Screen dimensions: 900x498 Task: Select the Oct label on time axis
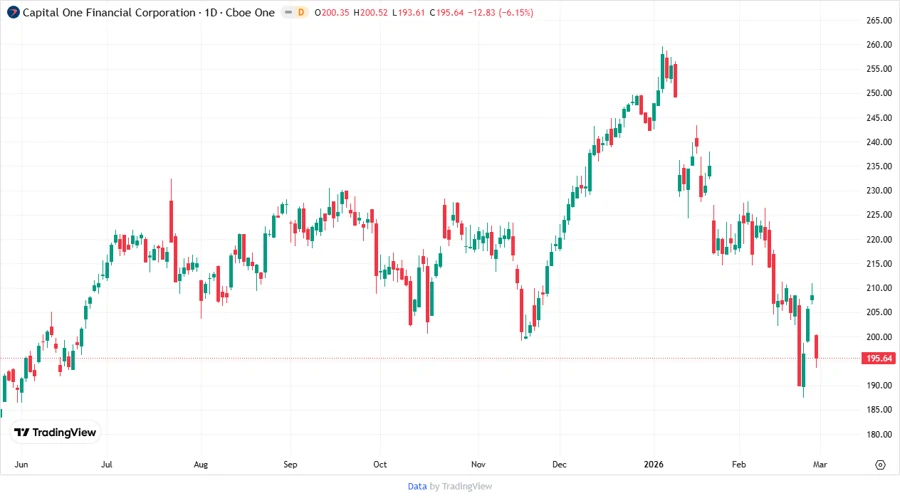(380, 464)
